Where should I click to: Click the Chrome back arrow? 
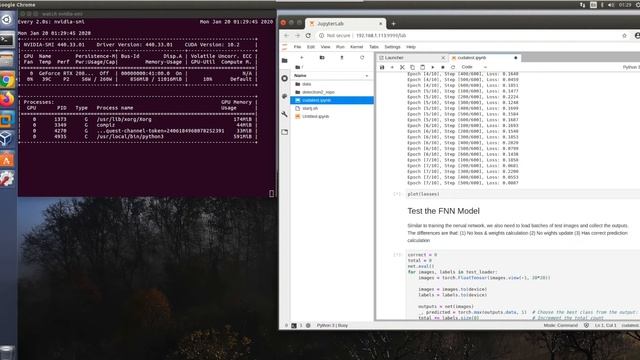point(286,36)
